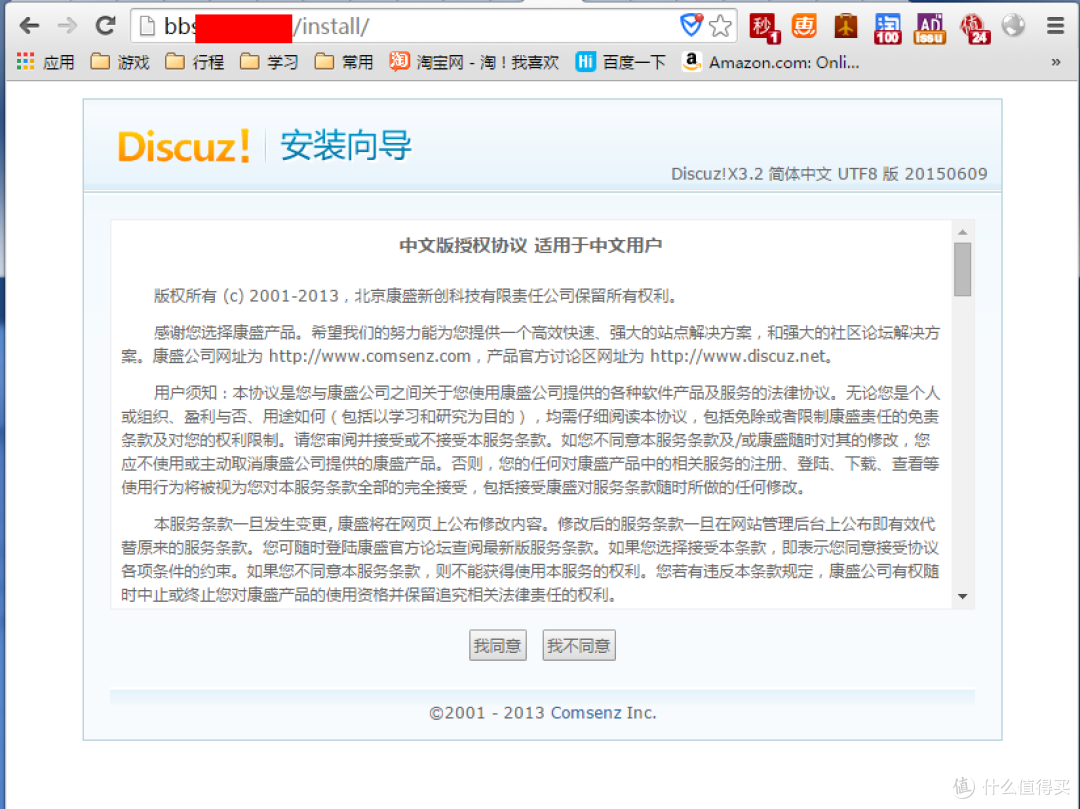Click the blue shield icon in address bar
Screen dimensions: 1080x809
click(691, 25)
